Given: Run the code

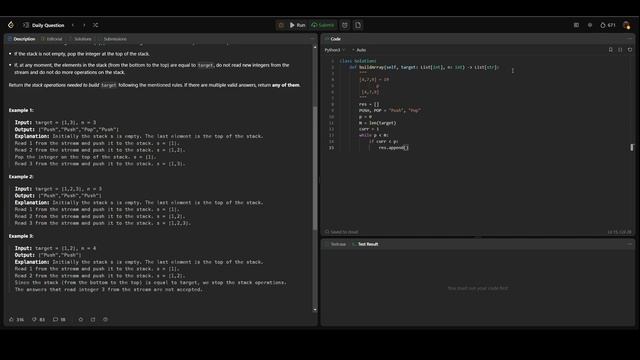Looking at the screenshot, I should click(x=298, y=25).
